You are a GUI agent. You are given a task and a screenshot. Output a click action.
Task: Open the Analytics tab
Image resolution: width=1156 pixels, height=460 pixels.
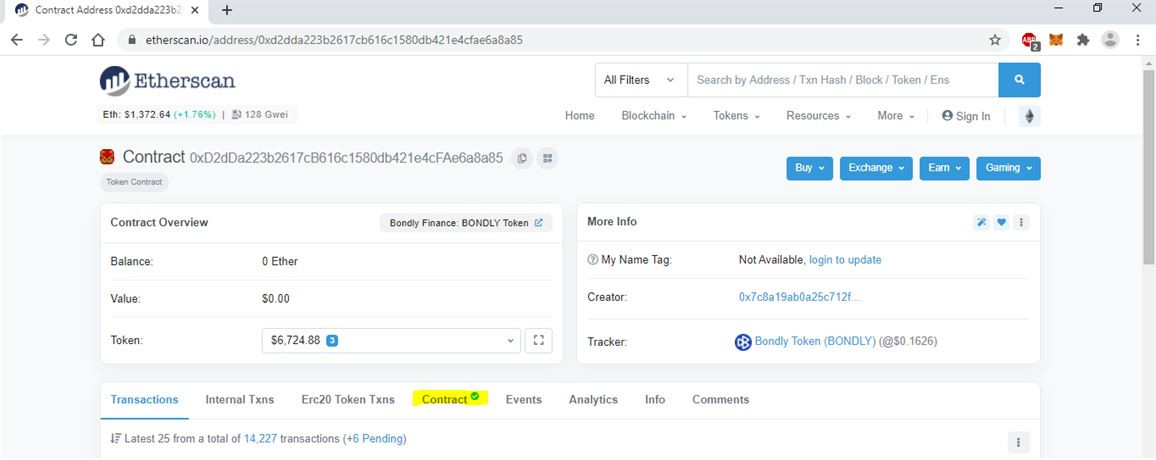593,400
